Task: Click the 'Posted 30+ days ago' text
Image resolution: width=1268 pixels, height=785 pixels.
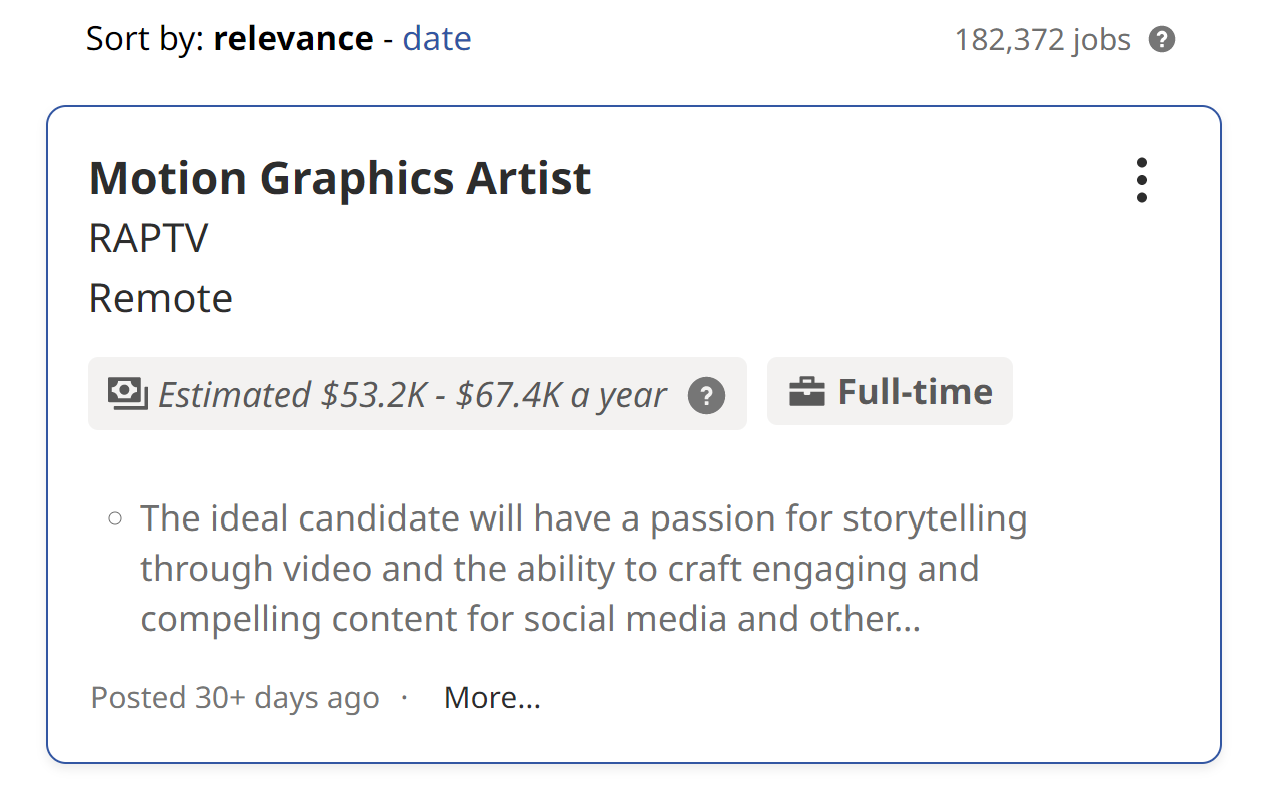Action: 235,697
